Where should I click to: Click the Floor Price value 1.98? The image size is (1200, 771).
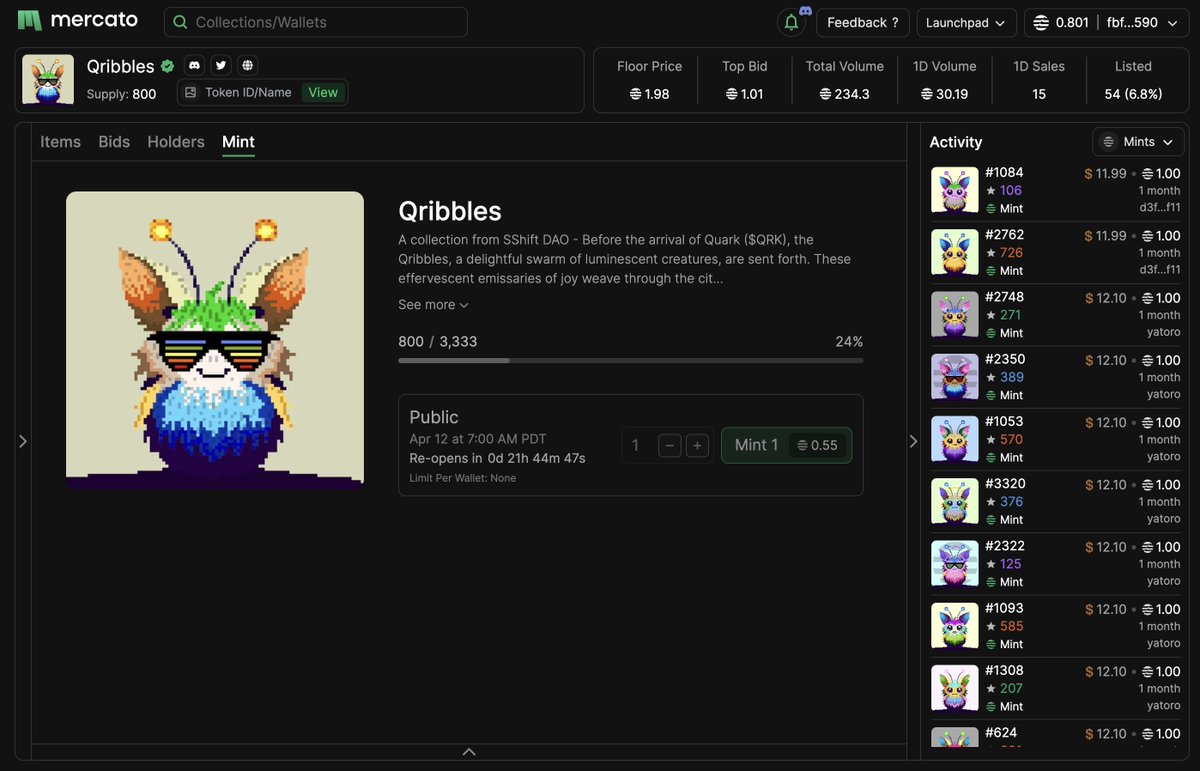click(649, 94)
